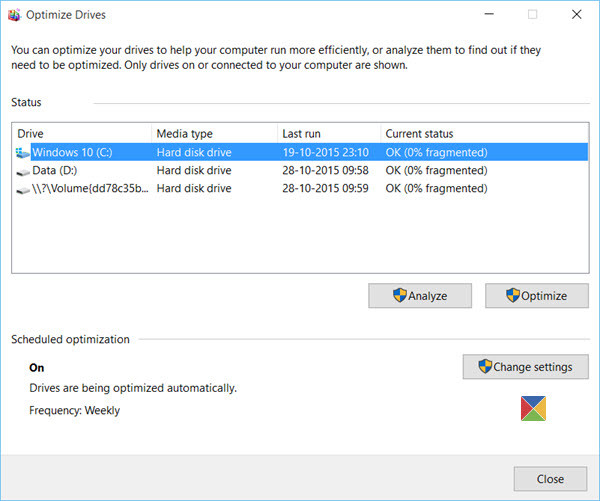Open Change settings for scheduled optimization
Screen dimensions: 600x501
point(525,367)
